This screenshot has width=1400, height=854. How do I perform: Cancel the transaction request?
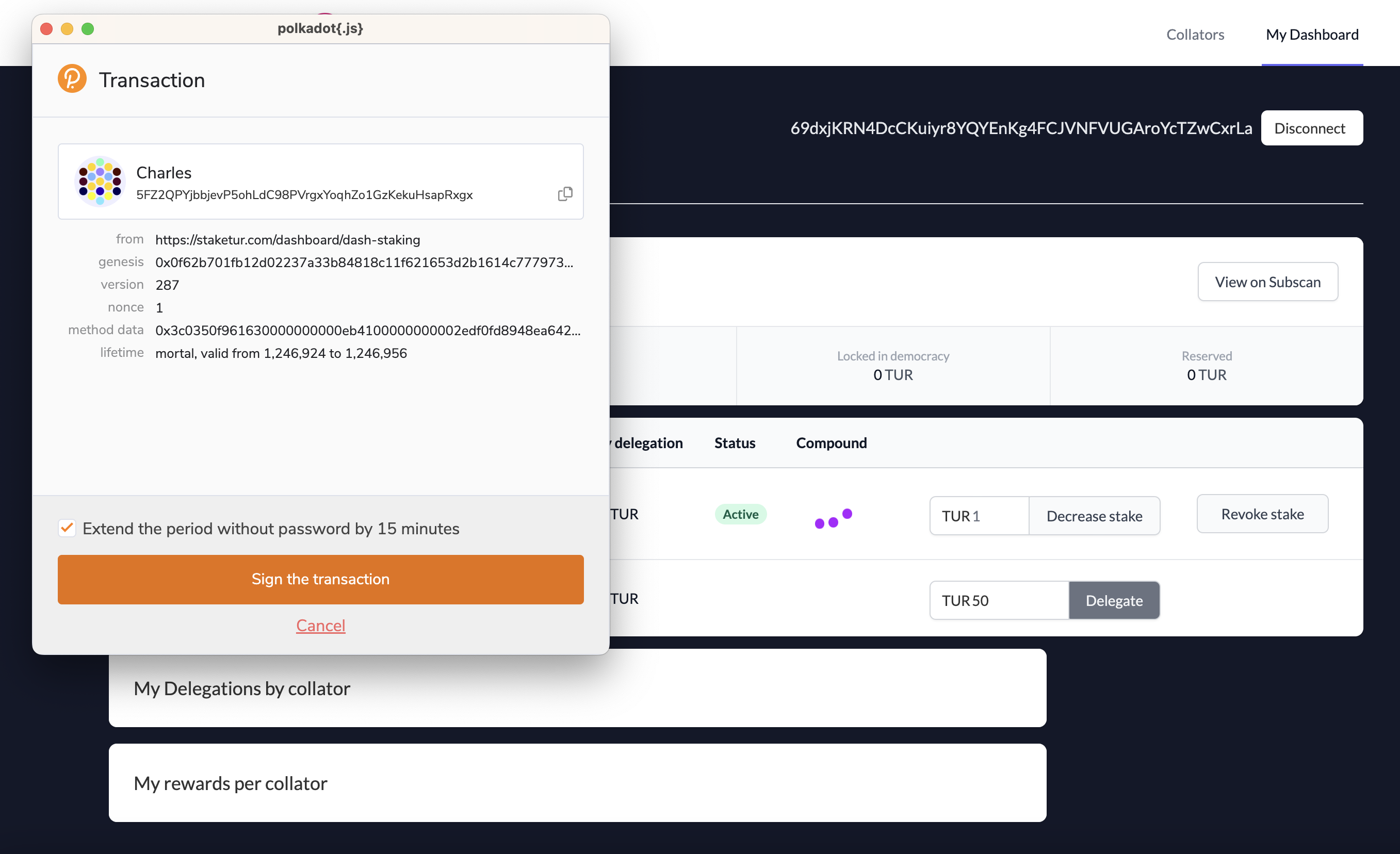320,625
